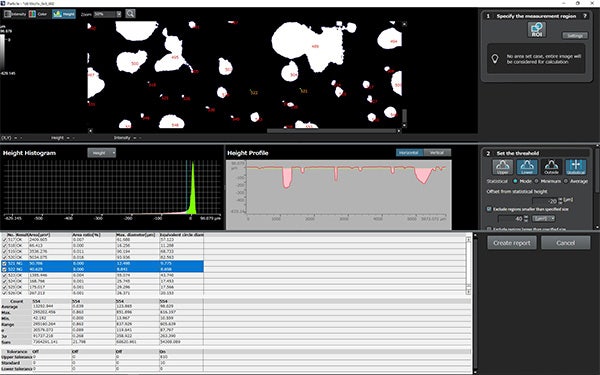This screenshot has width=600, height=375.
Task: Click the Sum row label in statistics
Action: [x=6, y=342]
